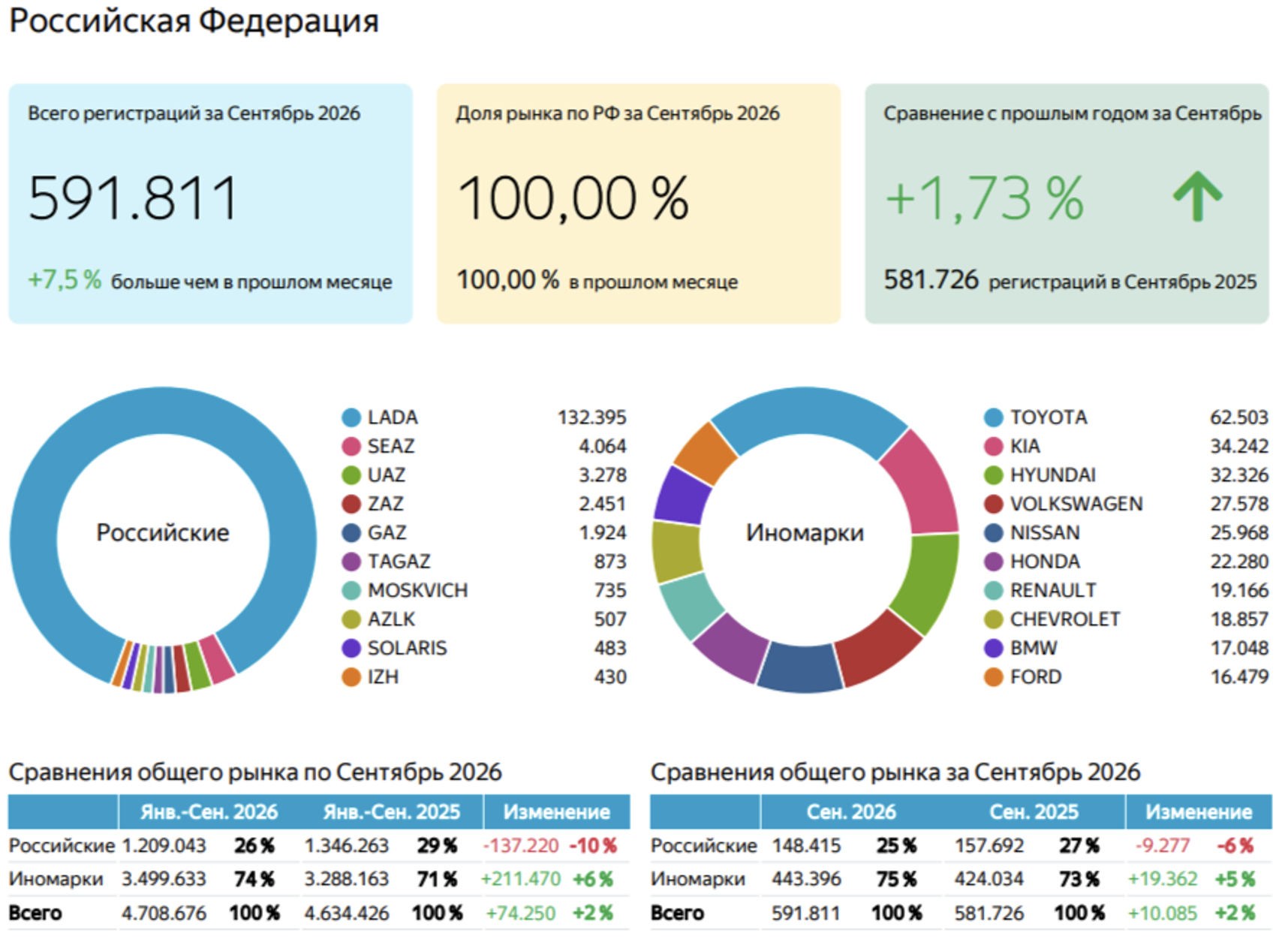1288x937 pixels.
Task: Click the IZH legend entry
Action: (x=484, y=677)
